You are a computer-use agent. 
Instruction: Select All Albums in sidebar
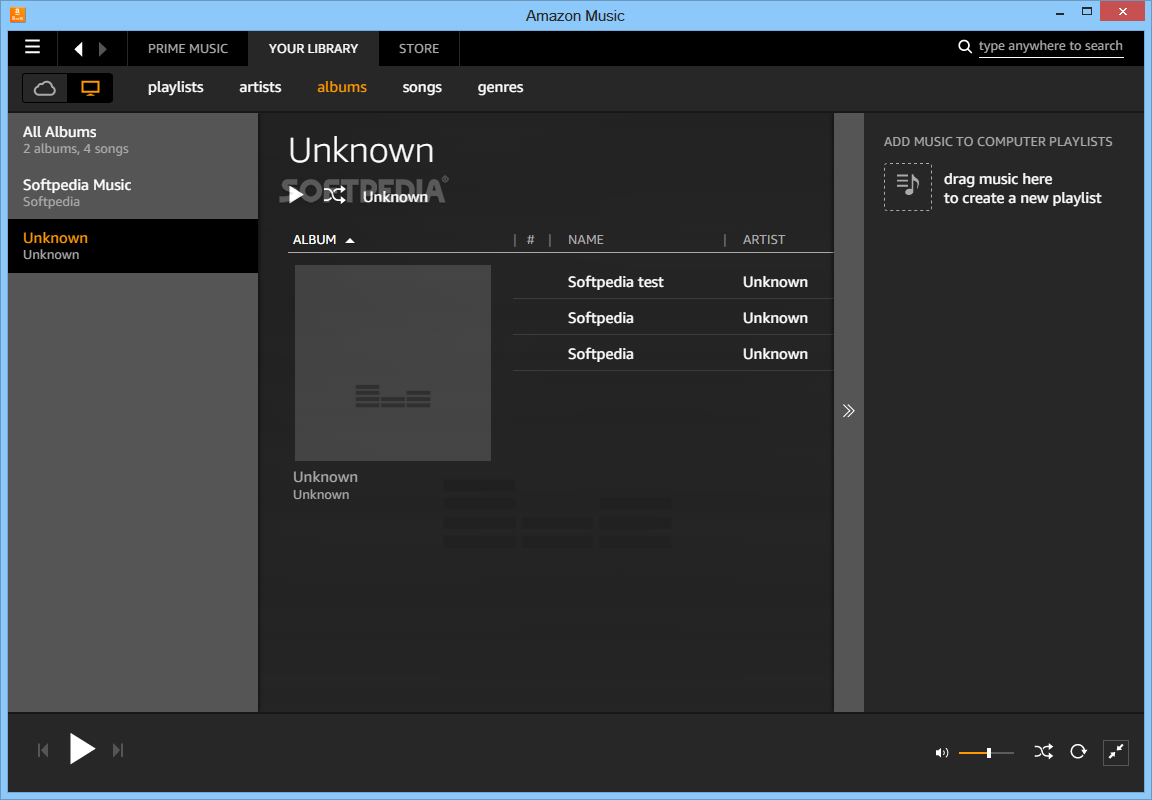tap(133, 140)
